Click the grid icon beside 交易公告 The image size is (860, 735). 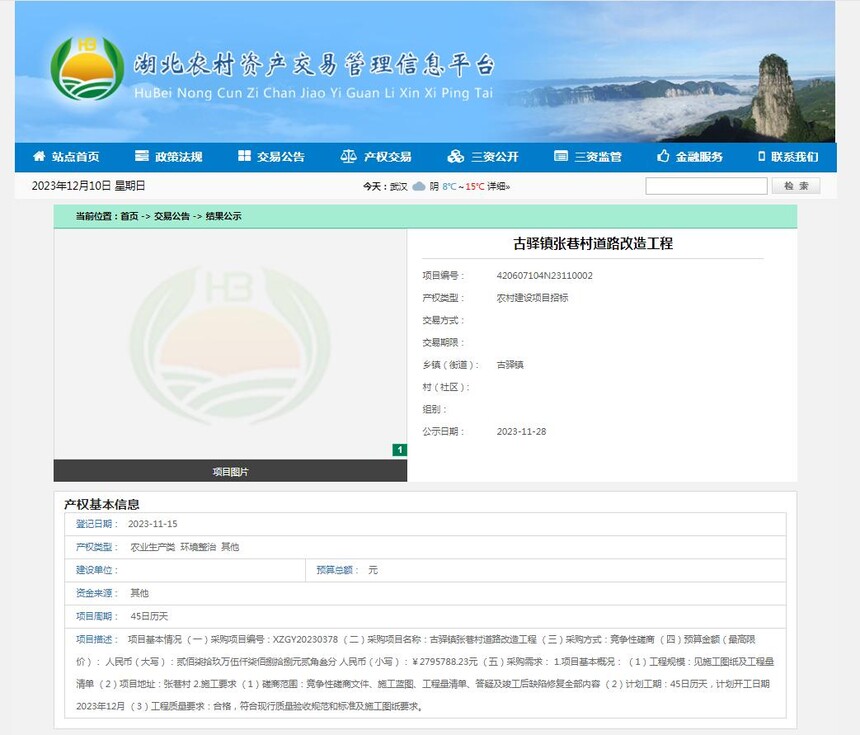click(x=245, y=156)
